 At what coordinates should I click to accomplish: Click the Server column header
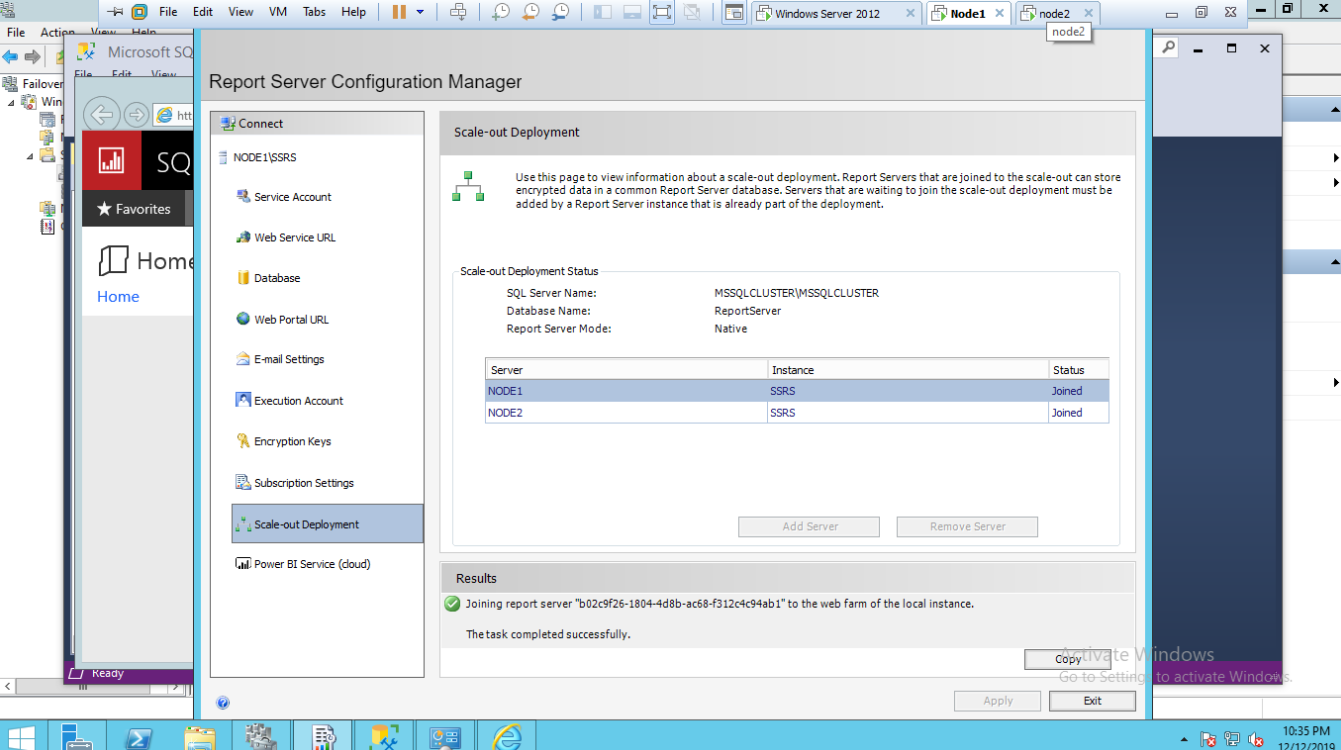[x=627, y=370]
